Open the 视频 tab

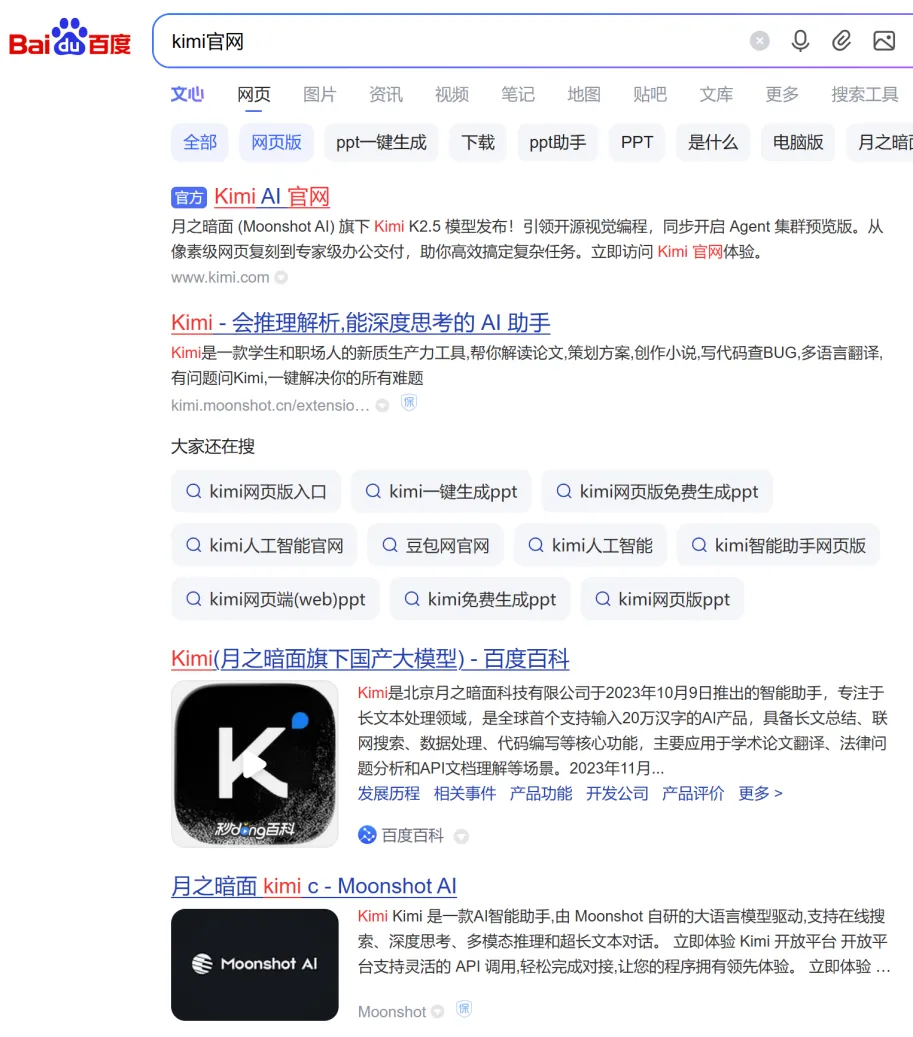tap(452, 94)
